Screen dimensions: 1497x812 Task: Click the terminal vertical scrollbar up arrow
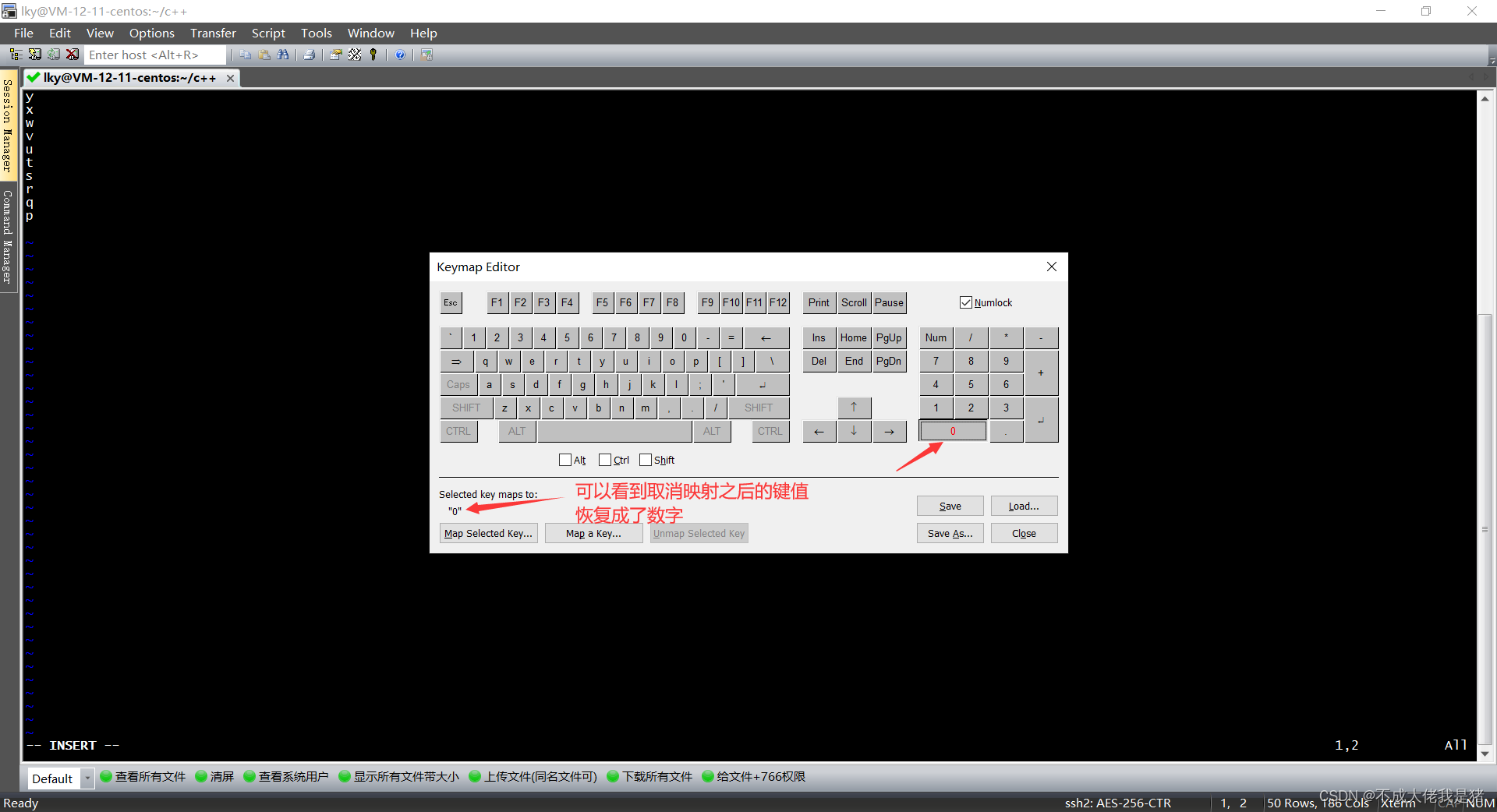[1485, 99]
